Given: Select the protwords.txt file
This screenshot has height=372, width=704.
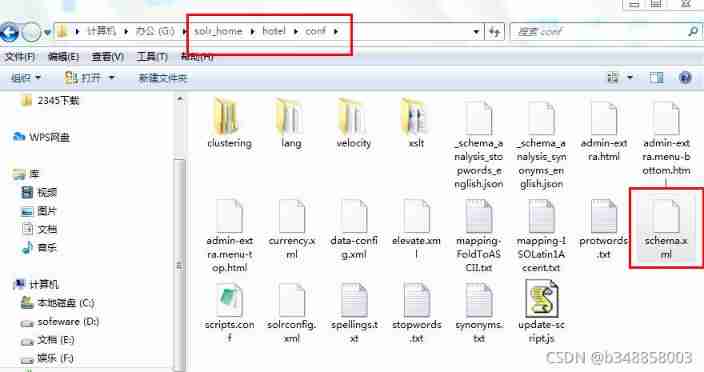Looking at the screenshot, I should [604, 229].
